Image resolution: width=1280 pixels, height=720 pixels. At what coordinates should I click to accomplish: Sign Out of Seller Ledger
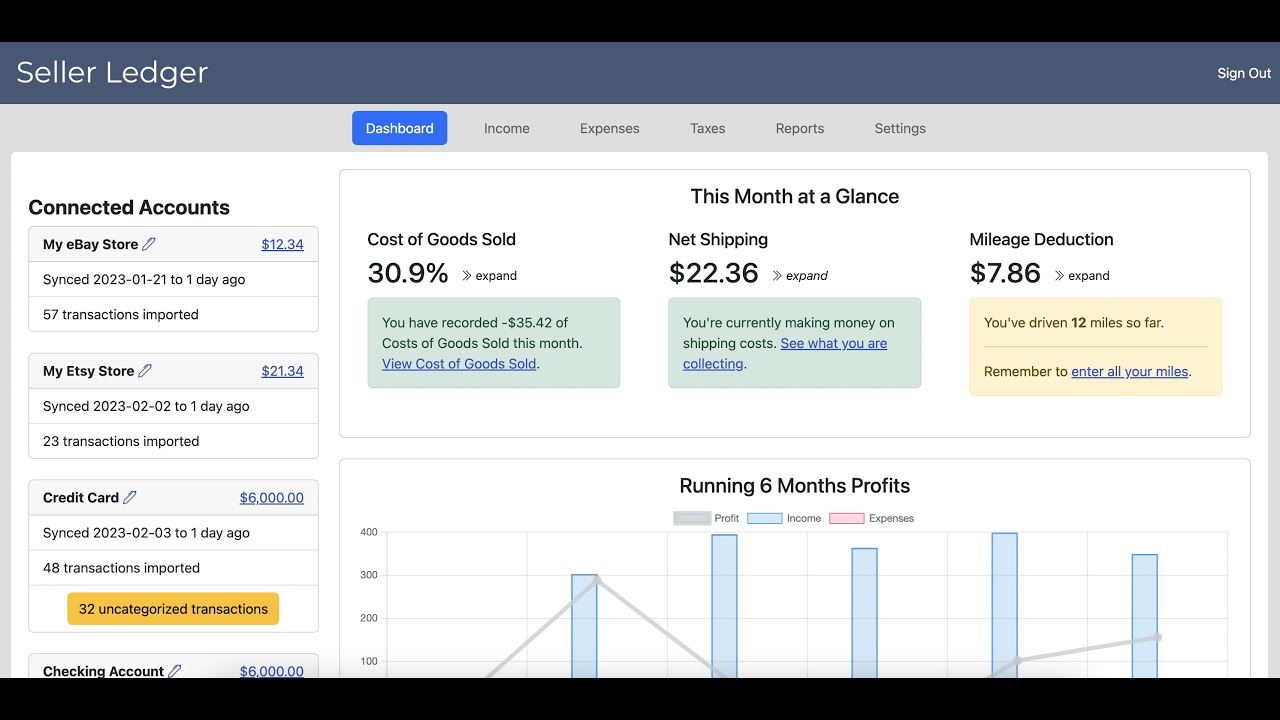(x=1244, y=73)
